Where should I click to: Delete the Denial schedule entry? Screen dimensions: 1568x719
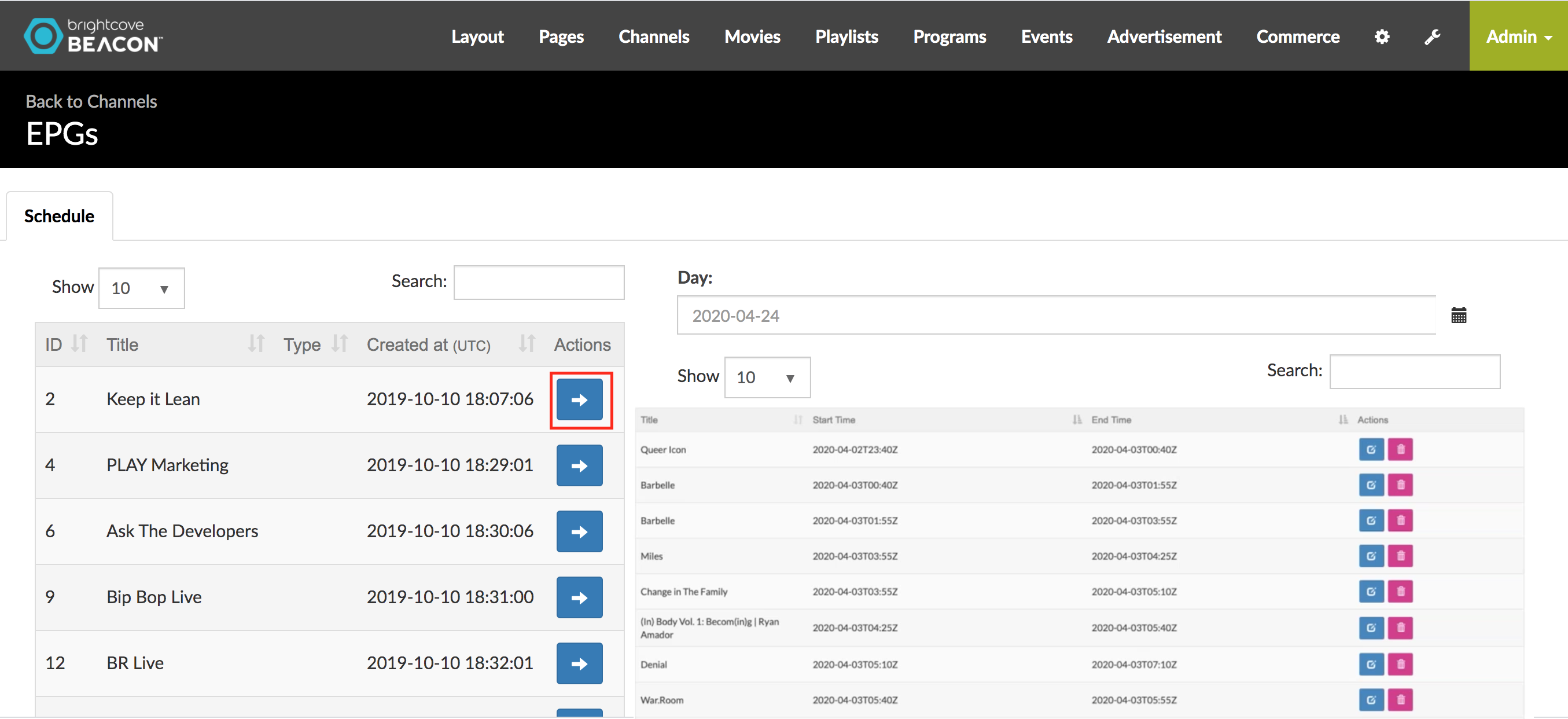pos(1400,664)
